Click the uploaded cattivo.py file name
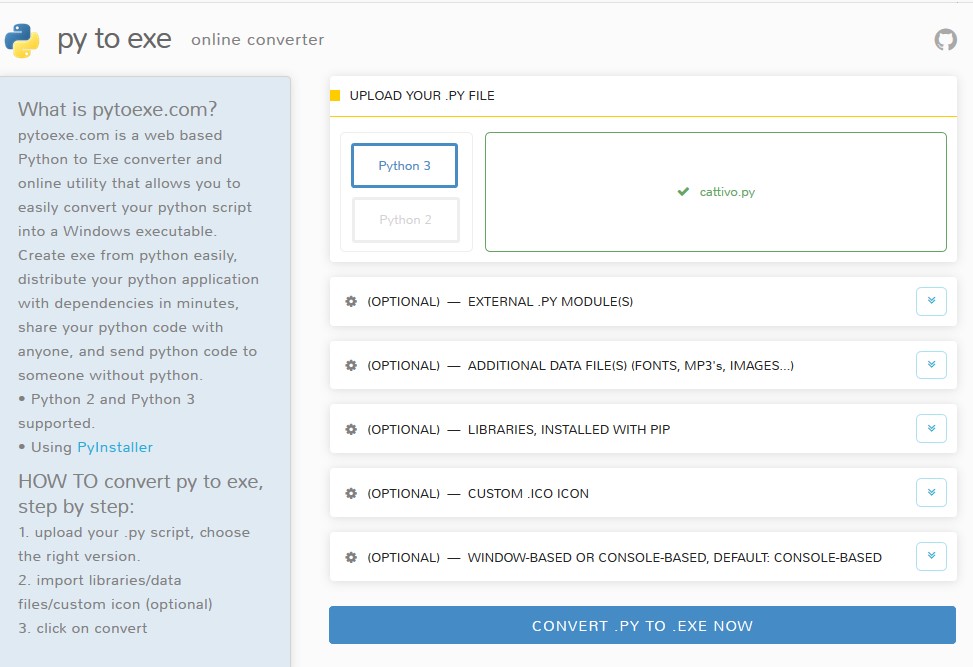The height and width of the screenshot is (667, 973). (727, 192)
